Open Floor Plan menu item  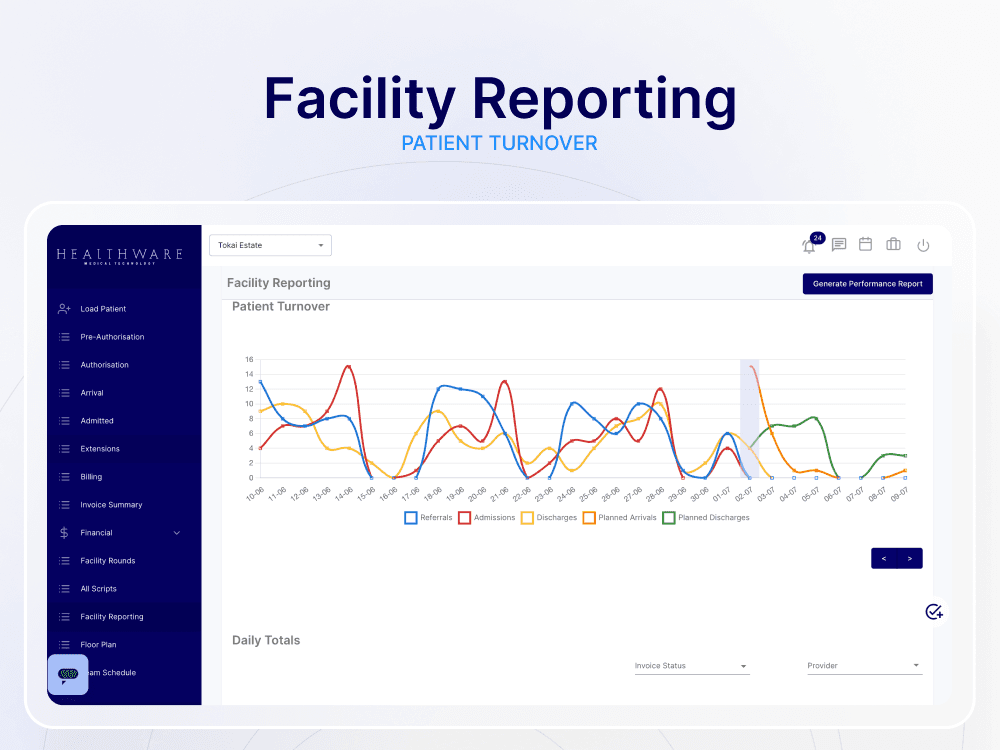tap(98, 645)
